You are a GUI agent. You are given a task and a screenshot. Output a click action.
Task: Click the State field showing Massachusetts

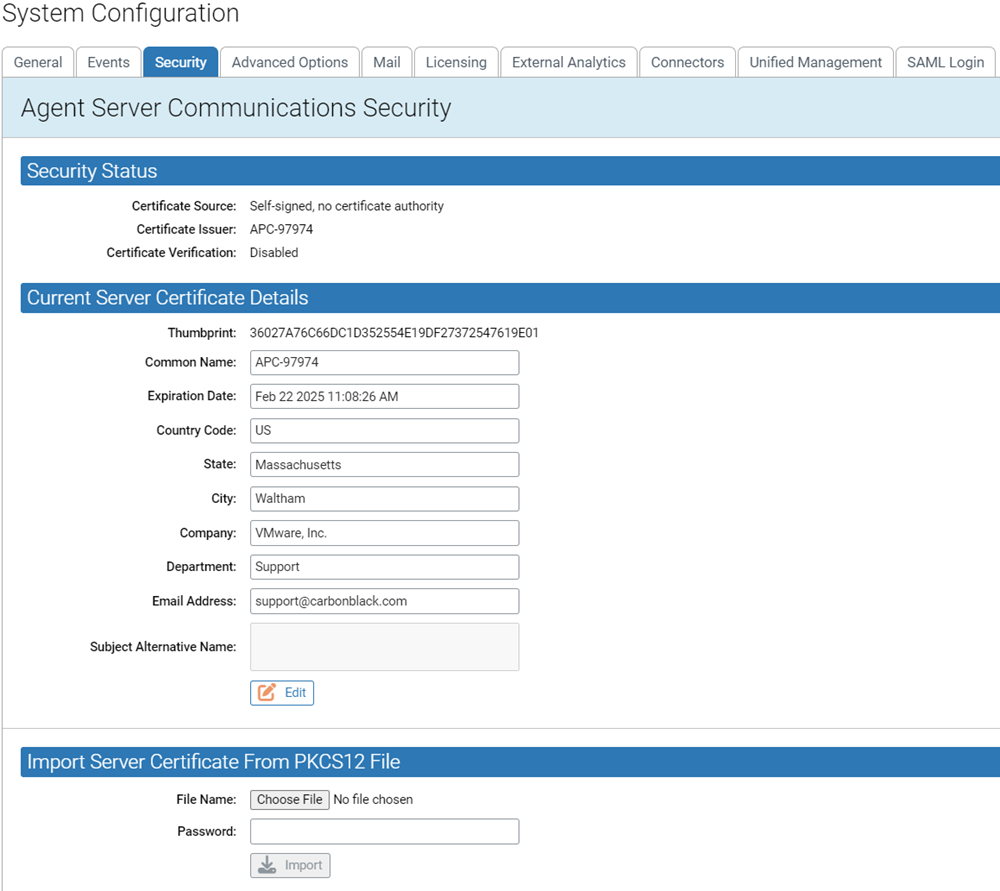click(384, 464)
